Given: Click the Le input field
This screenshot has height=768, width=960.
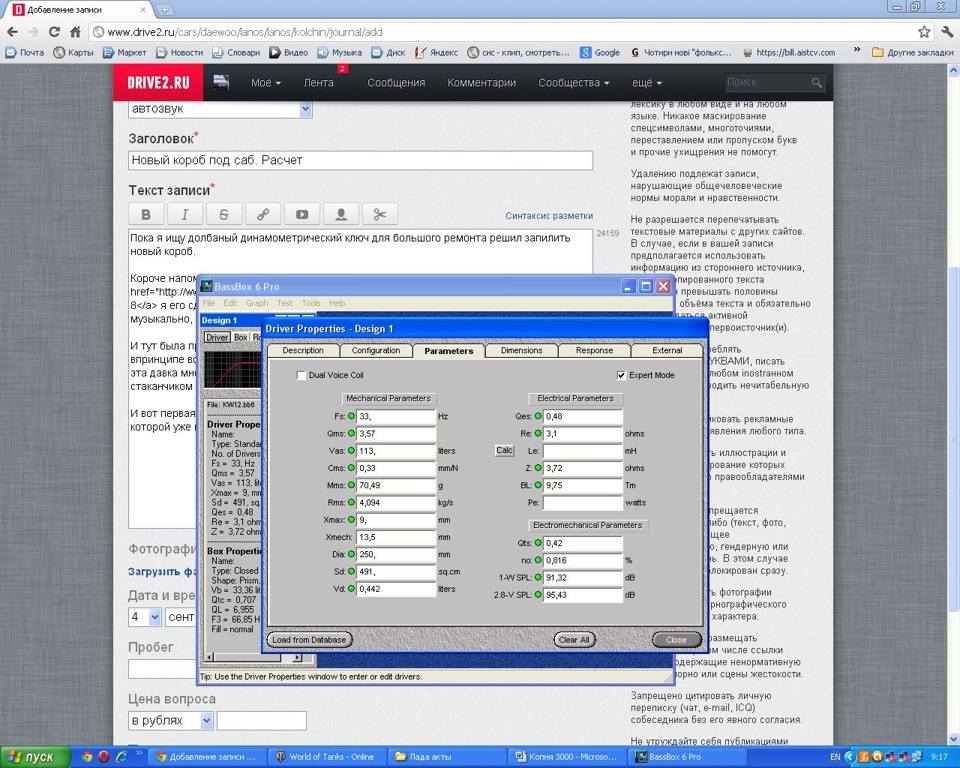Looking at the screenshot, I should point(582,451).
